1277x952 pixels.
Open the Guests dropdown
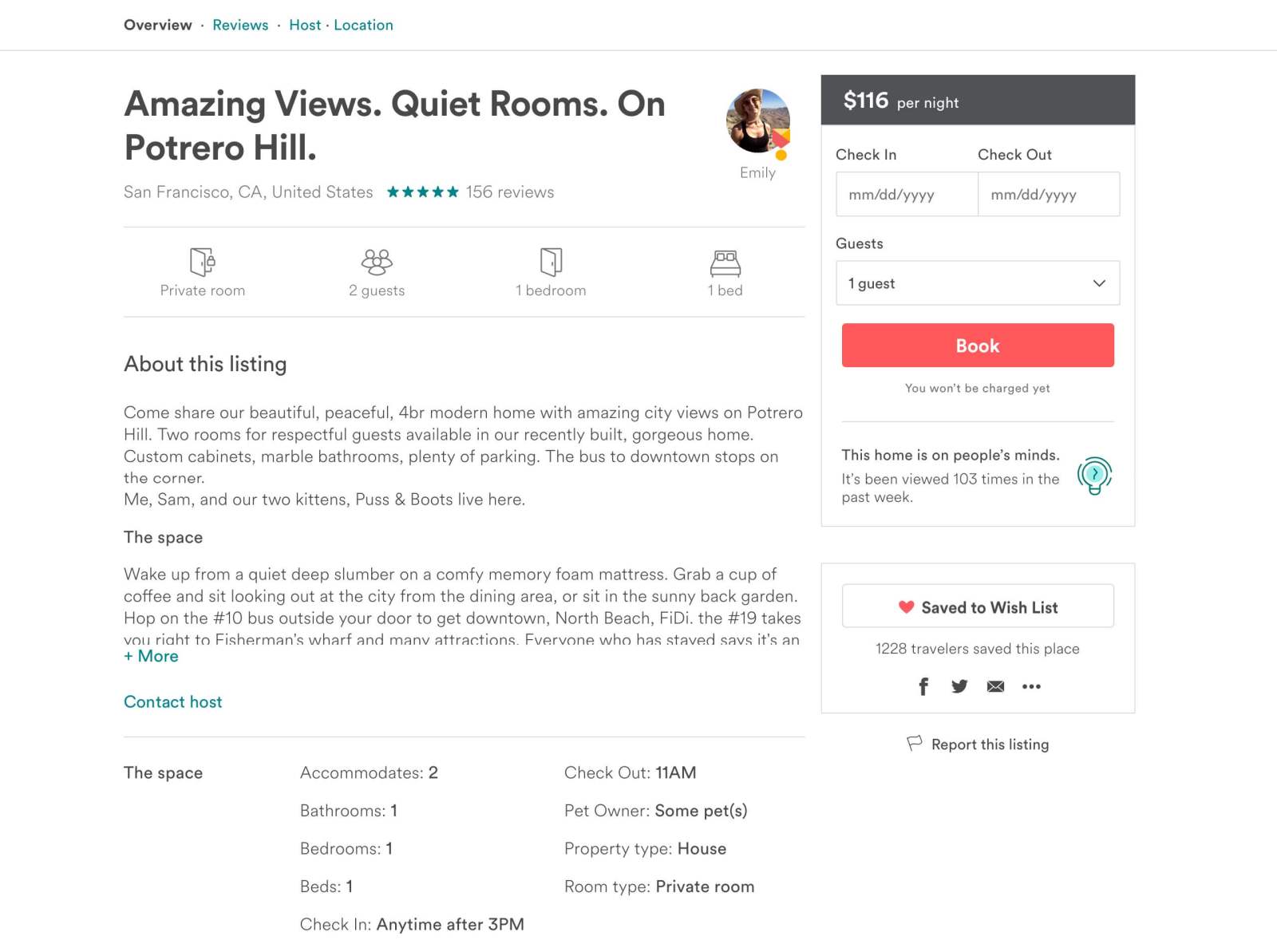[x=977, y=282]
